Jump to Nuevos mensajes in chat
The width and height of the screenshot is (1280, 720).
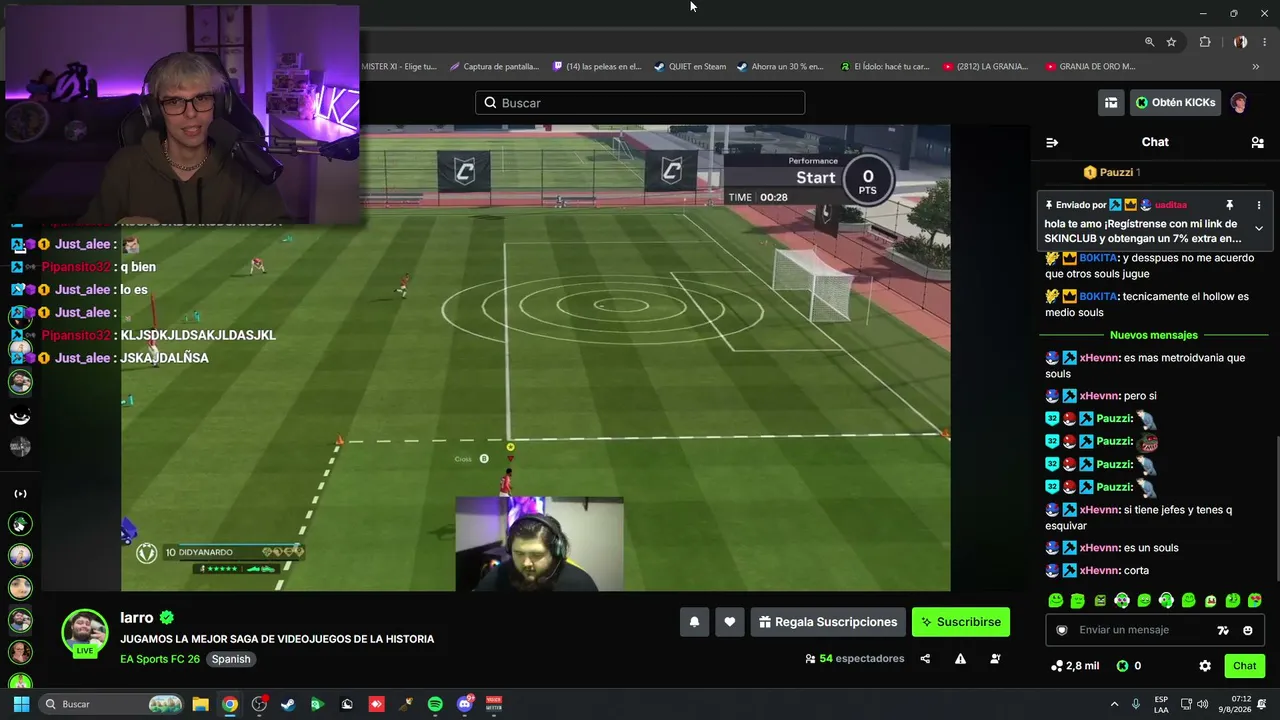coord(1153,335)
